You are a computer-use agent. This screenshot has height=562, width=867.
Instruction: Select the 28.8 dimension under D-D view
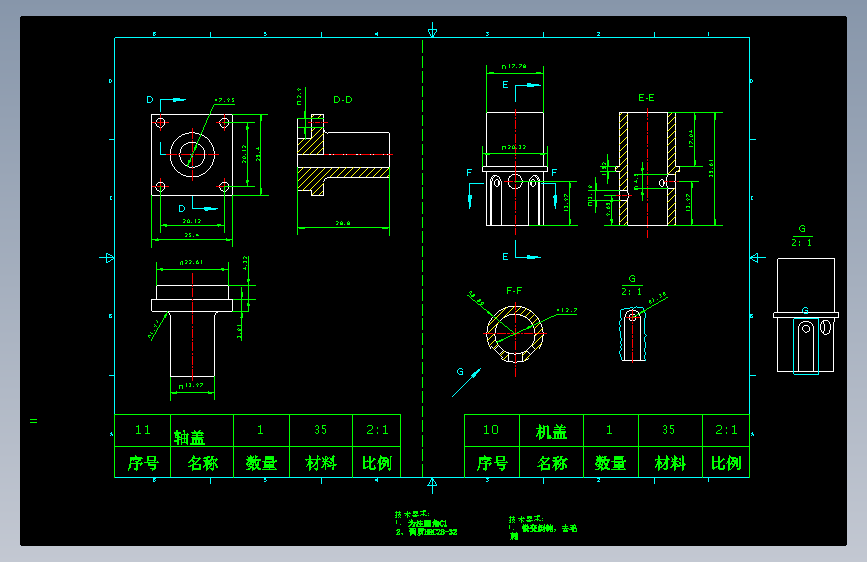coord(343,223)
